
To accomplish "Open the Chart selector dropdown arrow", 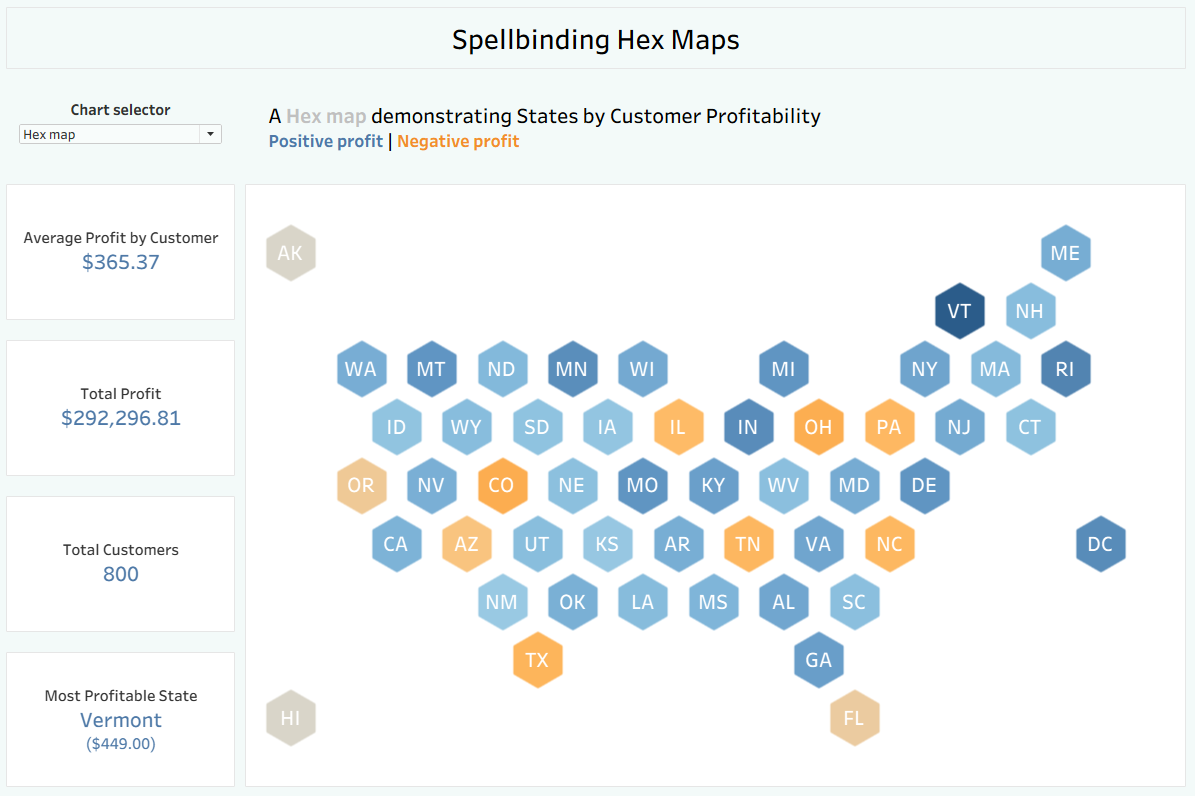I will 210,134.
